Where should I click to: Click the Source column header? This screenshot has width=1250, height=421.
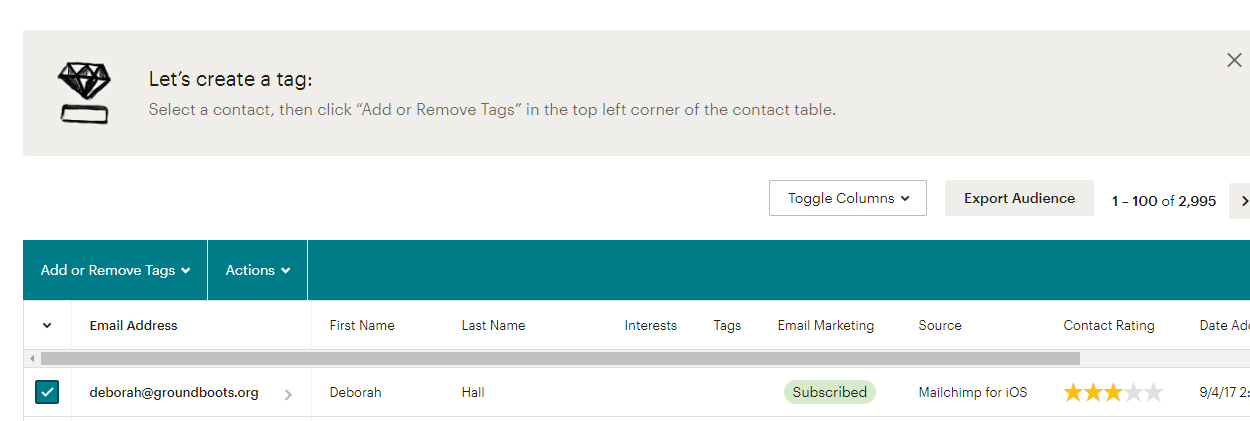940,325
